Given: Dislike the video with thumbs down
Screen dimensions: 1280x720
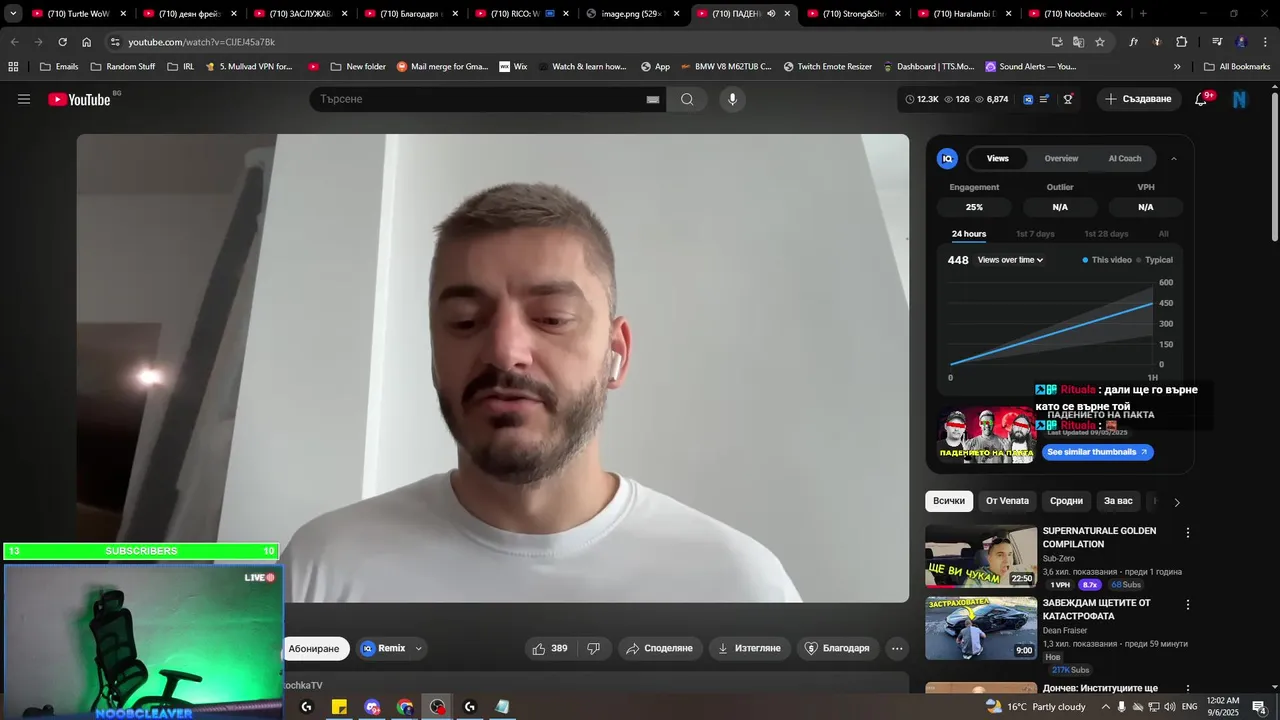Looking at the screenshot, I should (x=593, y=648).
